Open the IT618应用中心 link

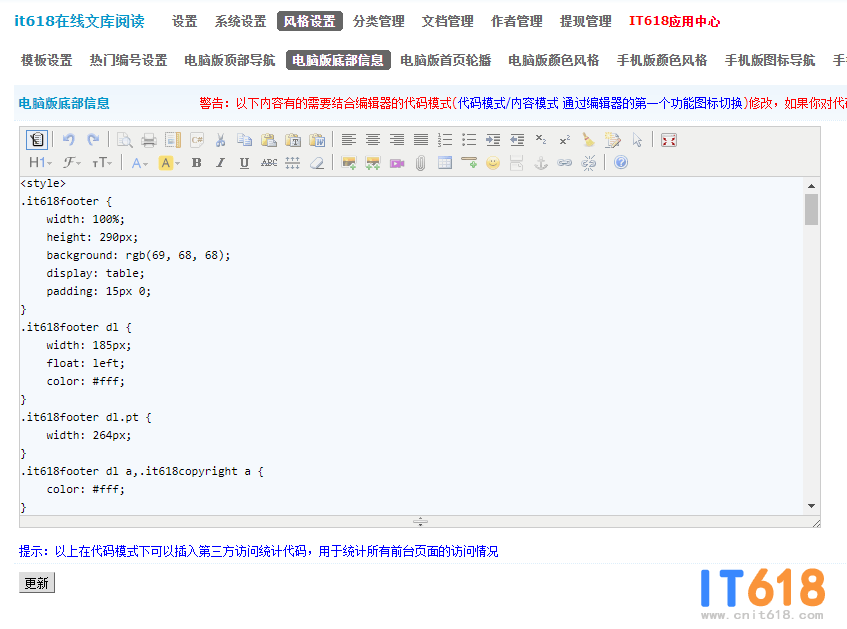(674, 21)
